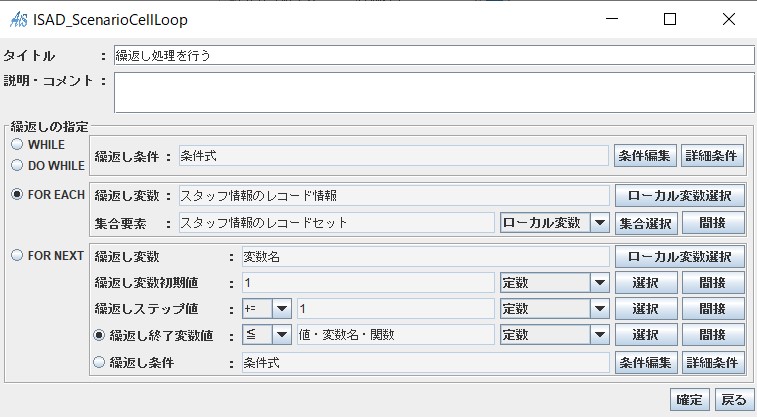Click the 詳細条件 button in top condition row
Viewport: 757px width, 417px height.
pyautogui.click(x=712, y=156)
